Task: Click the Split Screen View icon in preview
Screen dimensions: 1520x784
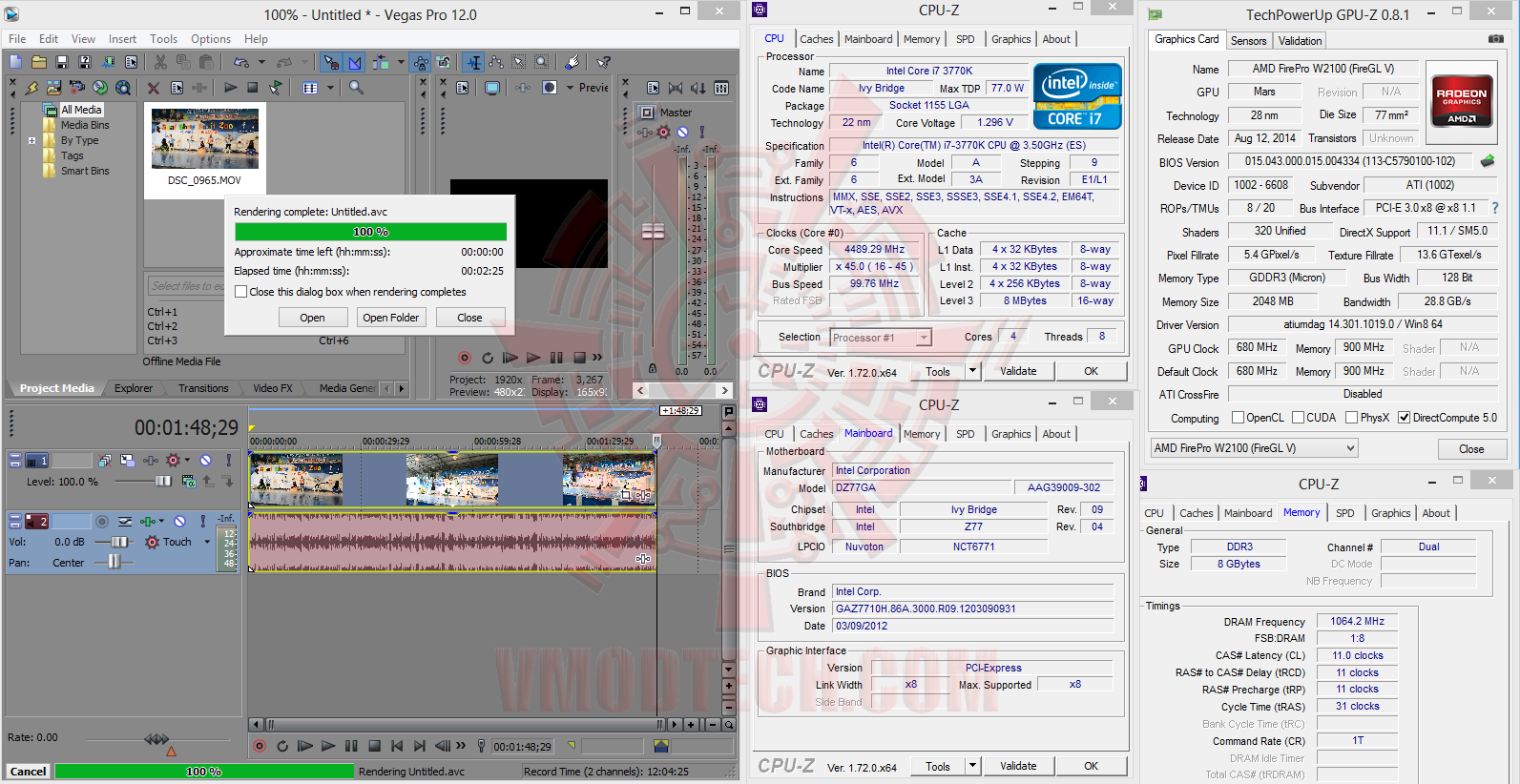Action: point(550,88)
